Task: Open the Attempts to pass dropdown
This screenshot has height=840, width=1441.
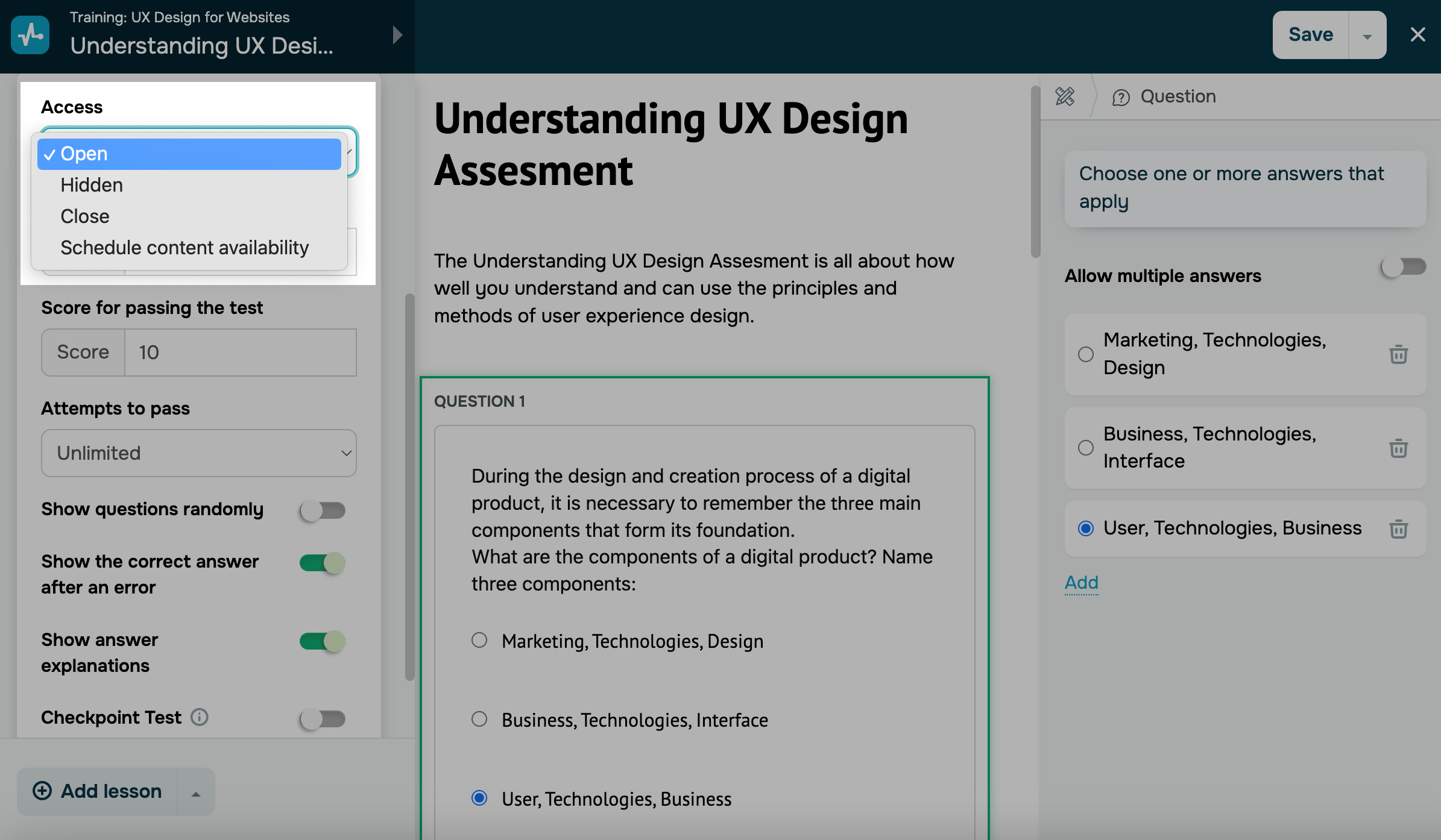Action: click(198, 453)
